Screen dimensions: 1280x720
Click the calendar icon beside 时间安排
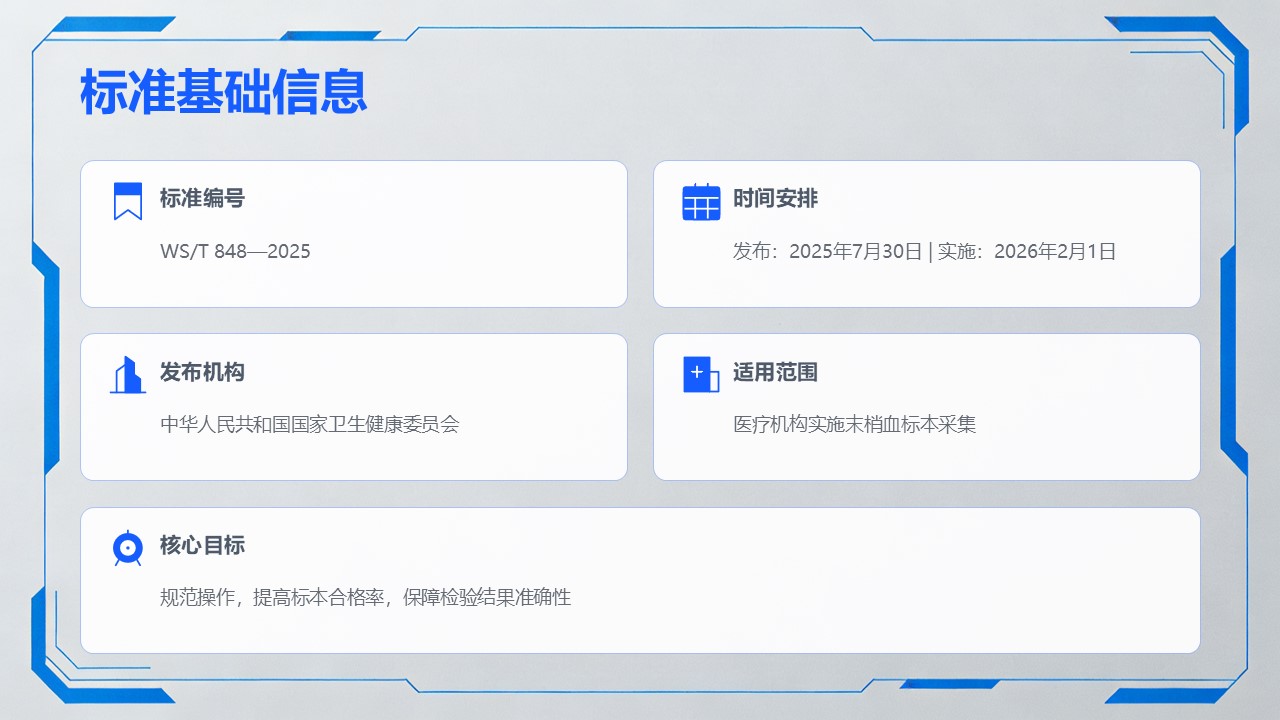pyautogui.click(x=701, y=202)
